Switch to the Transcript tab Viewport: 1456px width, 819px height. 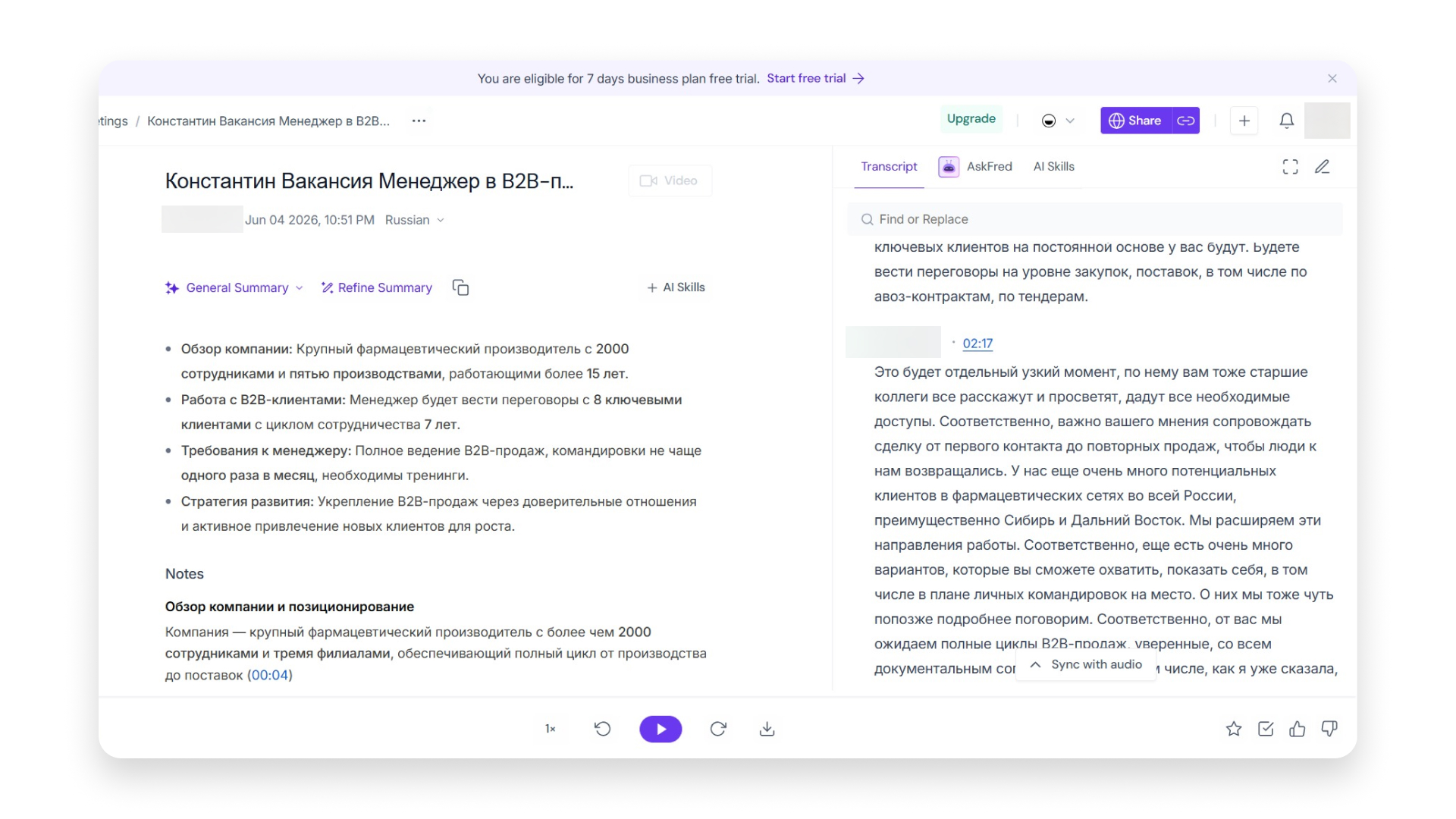point(889,166)
